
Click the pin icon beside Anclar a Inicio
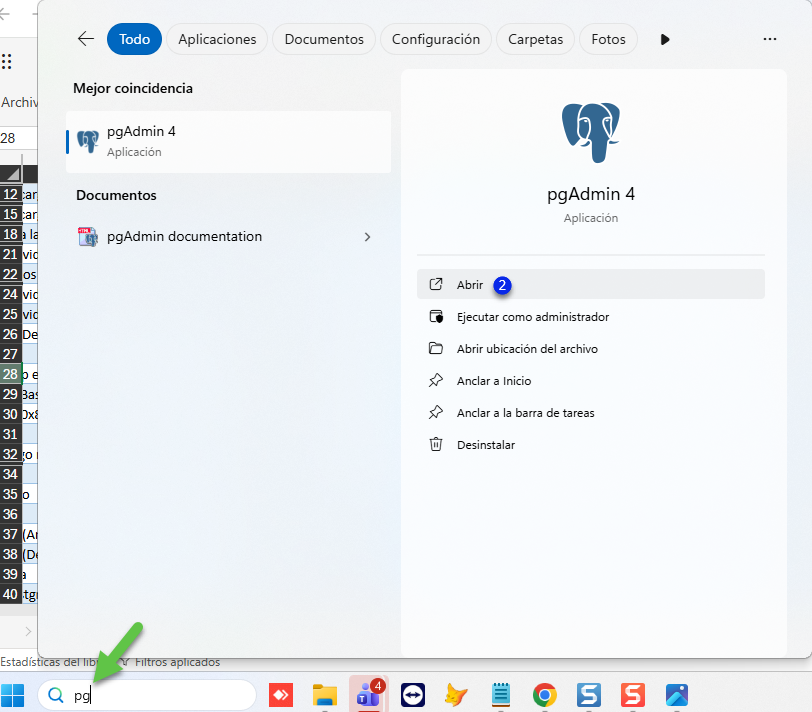coord(436,381)
